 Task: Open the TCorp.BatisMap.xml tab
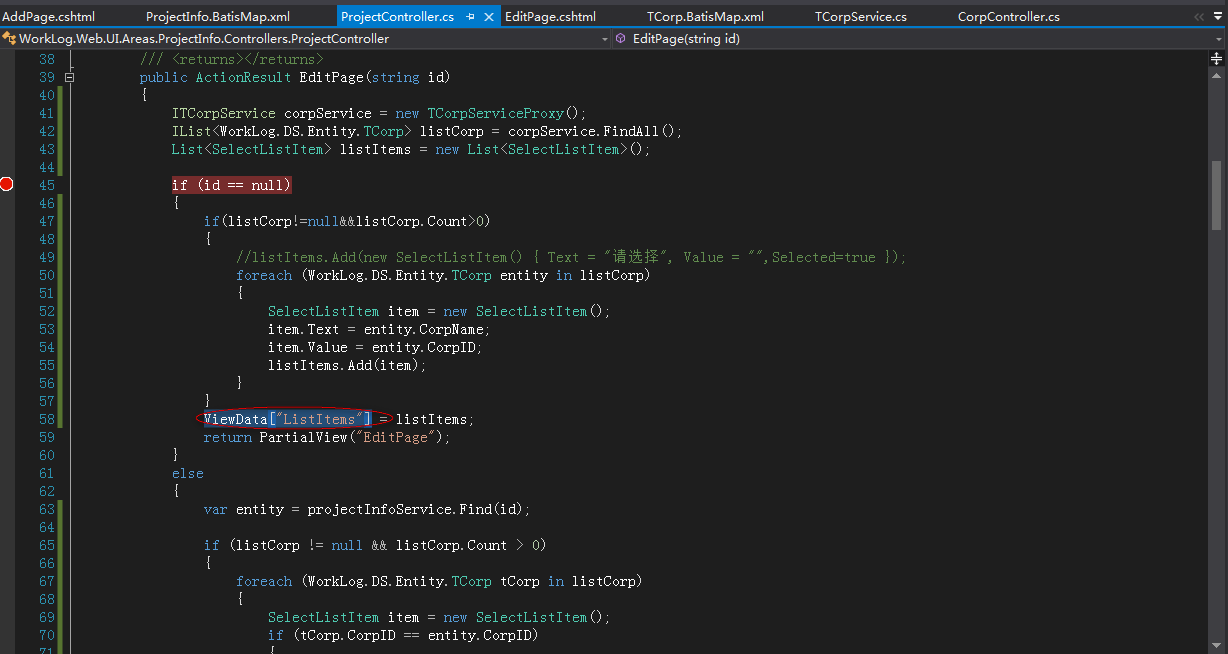click(x=705, y=17)
